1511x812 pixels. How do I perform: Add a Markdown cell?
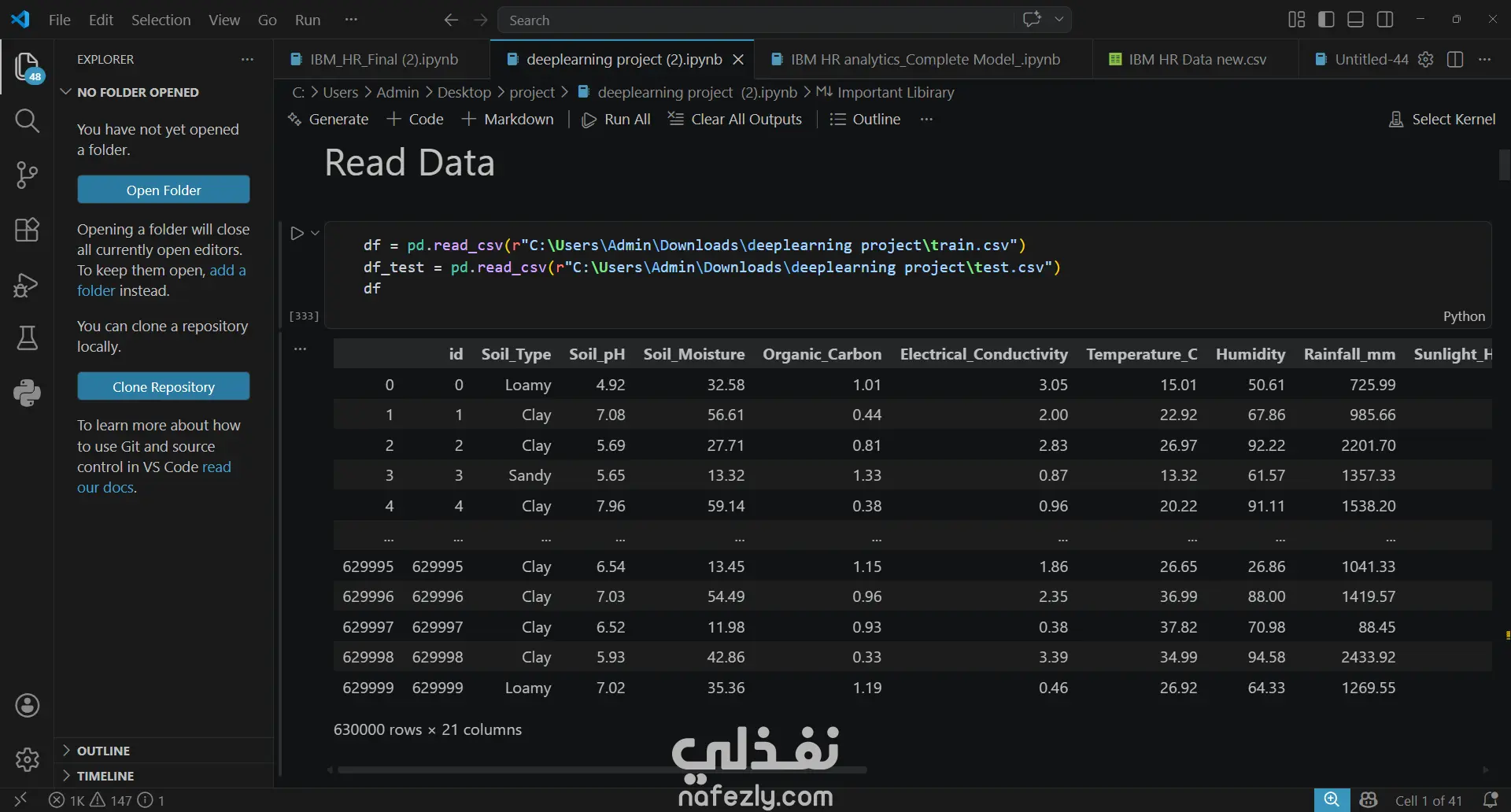click(x=508, y=119)
